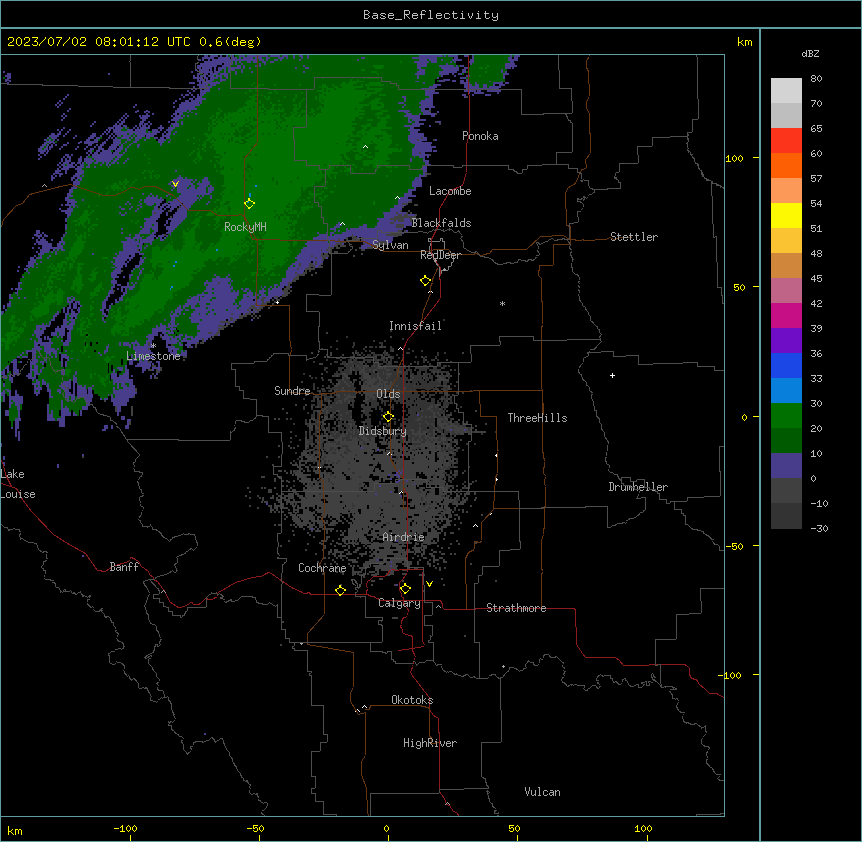
Task: Click the white plus marker west of Drumheller
Action: [612, 375]
